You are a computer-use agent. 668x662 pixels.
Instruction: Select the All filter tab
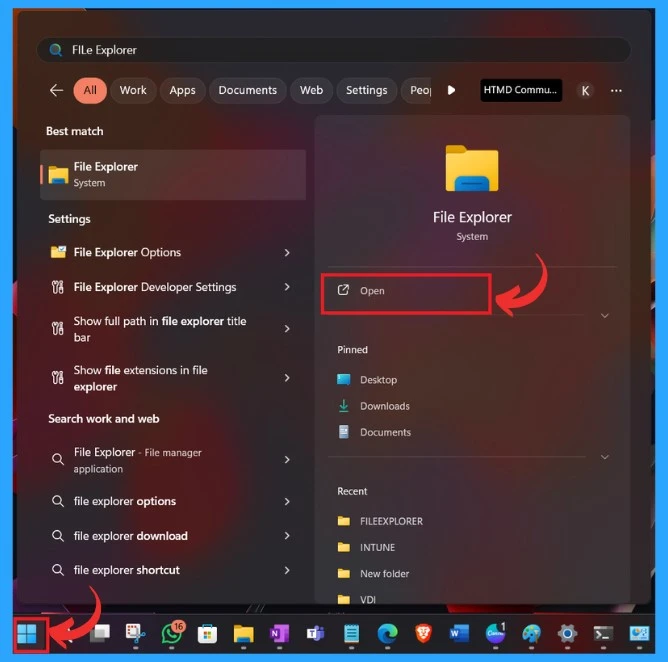point(90,90)
